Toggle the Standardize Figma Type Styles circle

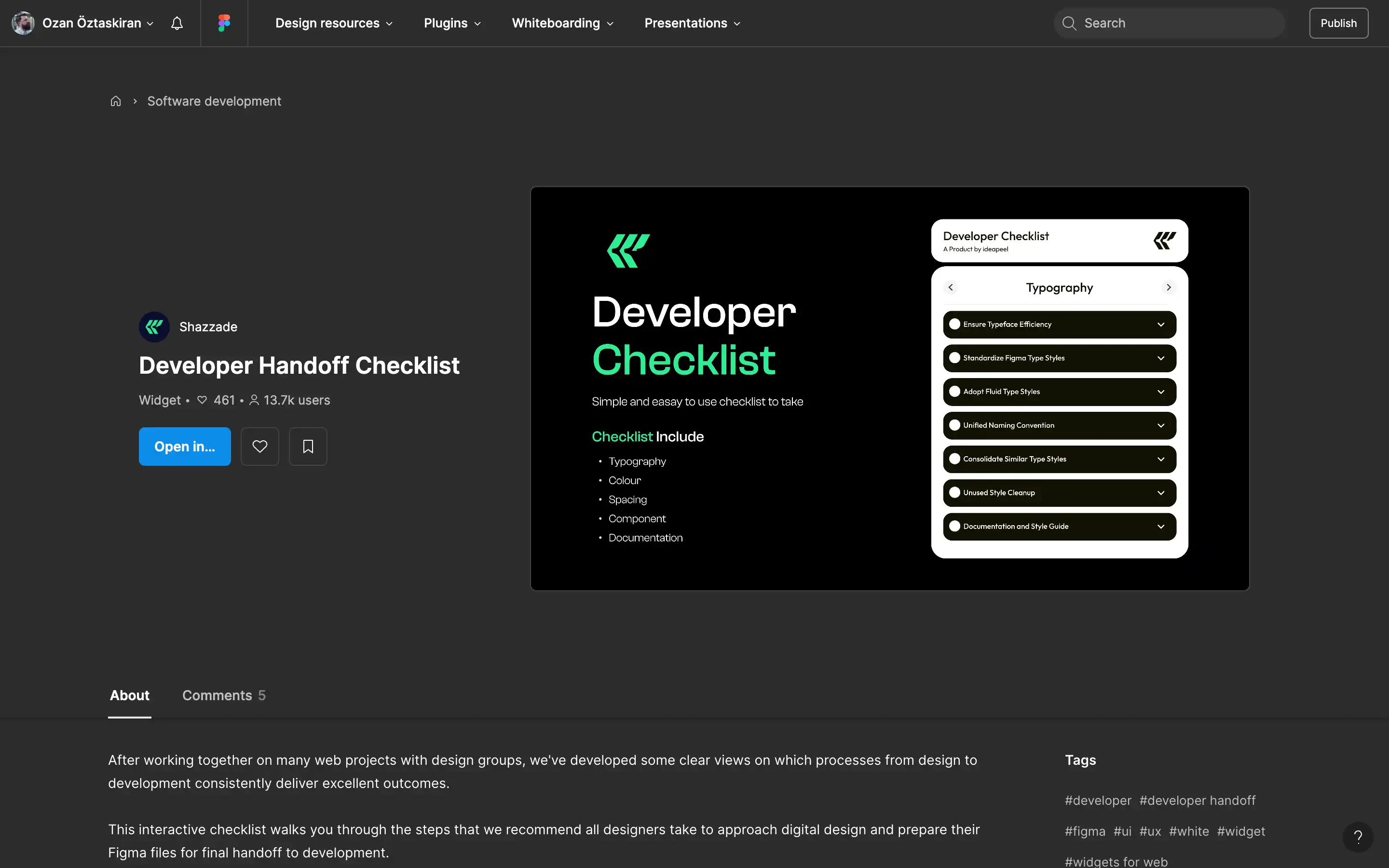pyautogui.click(x=954, y=358)
